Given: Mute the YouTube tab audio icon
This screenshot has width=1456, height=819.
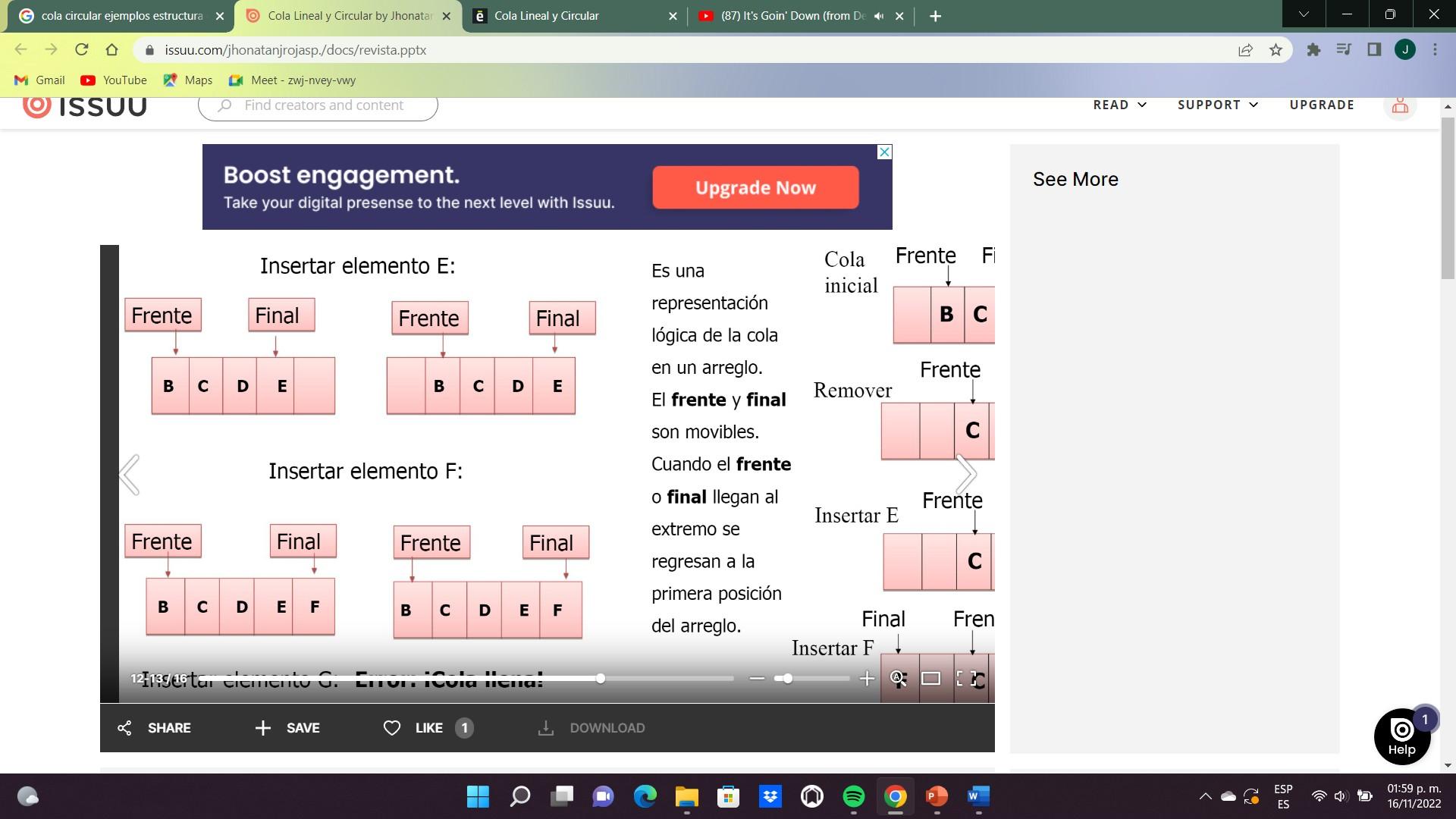Looking at the screenshot, I should click(x=879, y=16).
